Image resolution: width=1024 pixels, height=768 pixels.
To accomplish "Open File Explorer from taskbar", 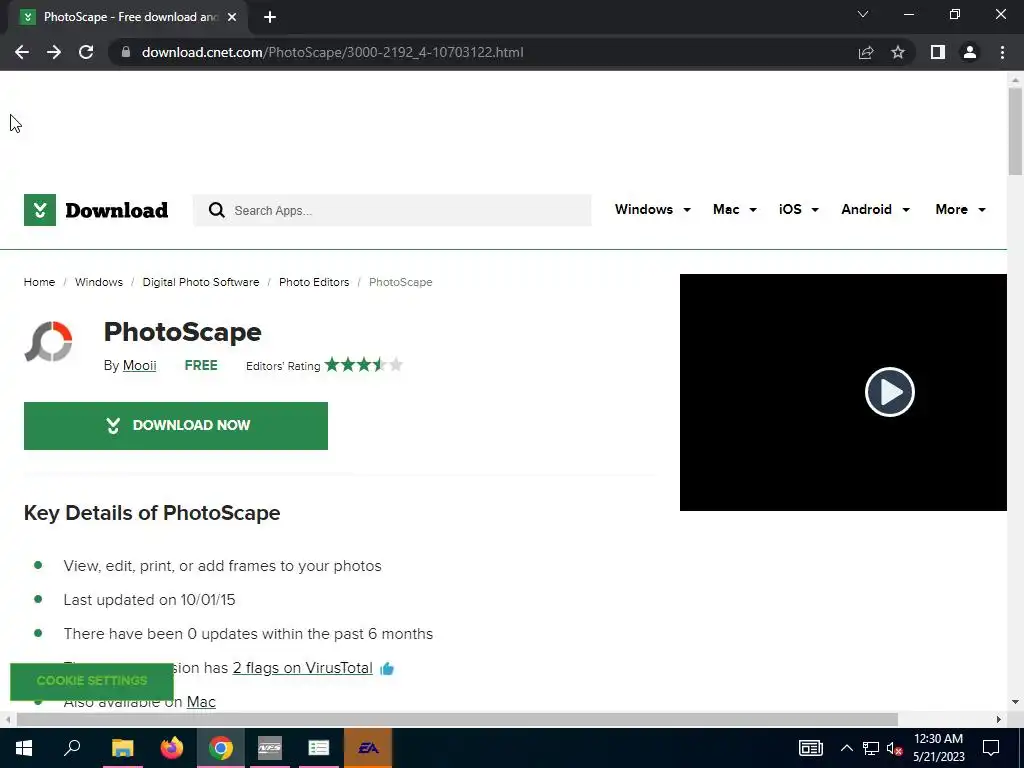I will [x=122, y=748].
